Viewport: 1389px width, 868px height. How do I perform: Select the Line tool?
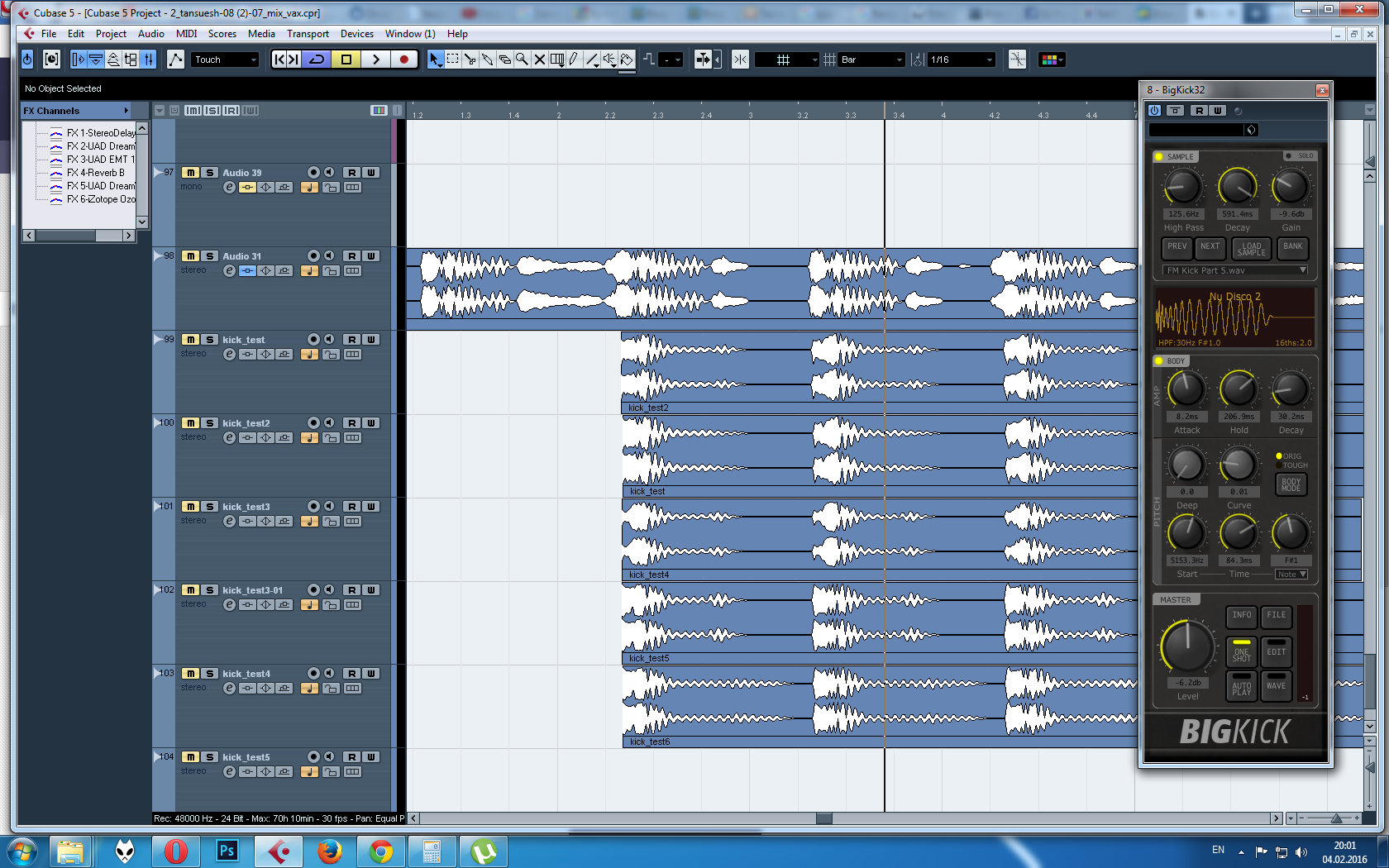coord(592,60)
